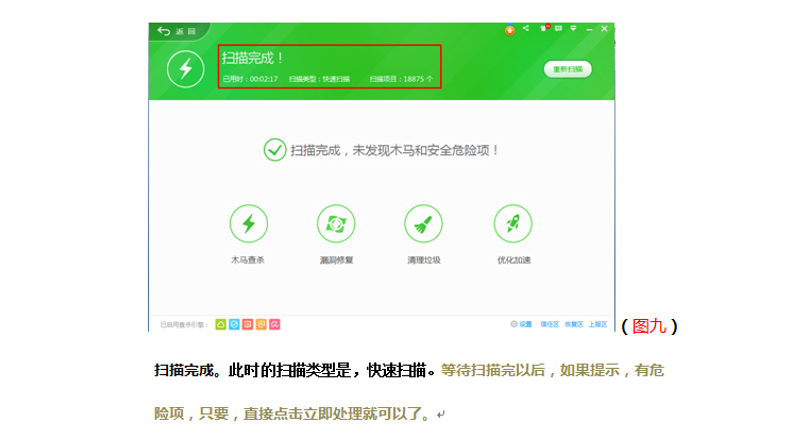This screenshot has width=790, height=443.
Task: Go back using the 返回 arrow
Action: tap(176, 31)
